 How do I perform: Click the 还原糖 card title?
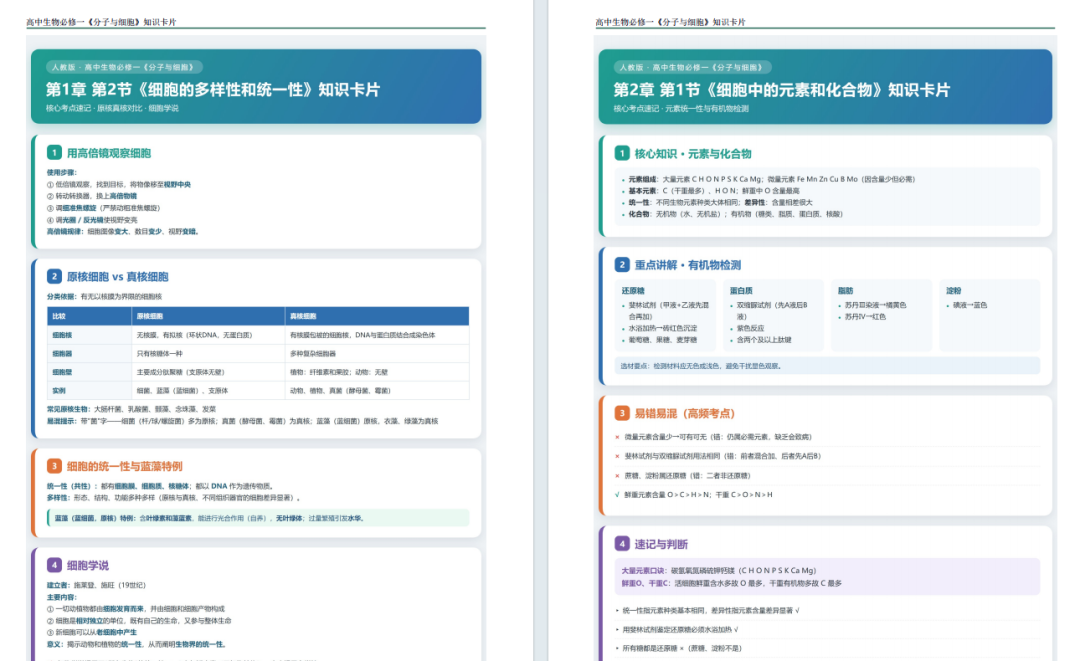[x=633, y=291]
